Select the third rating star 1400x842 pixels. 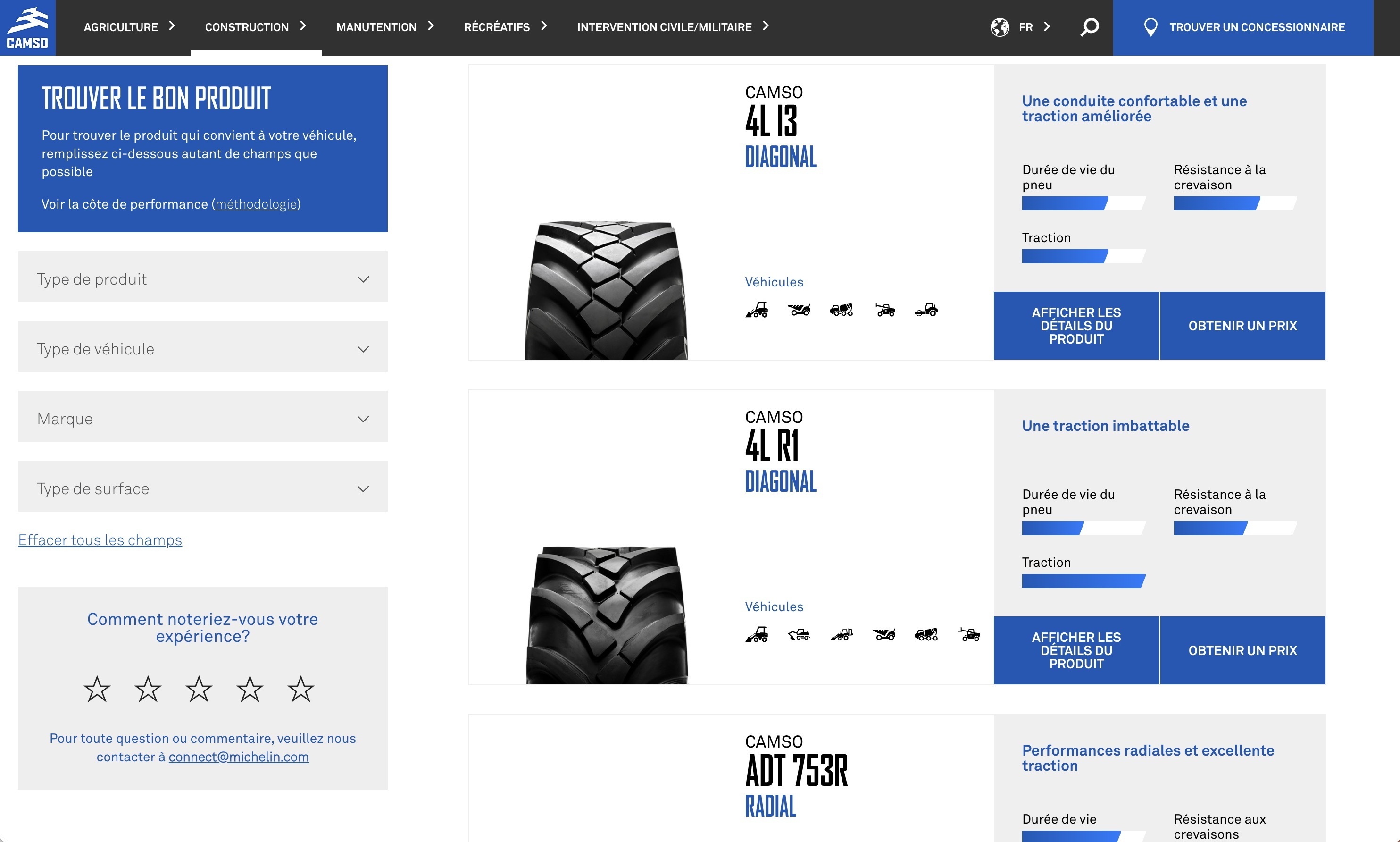pyautogui.click(x=199, y=689)
